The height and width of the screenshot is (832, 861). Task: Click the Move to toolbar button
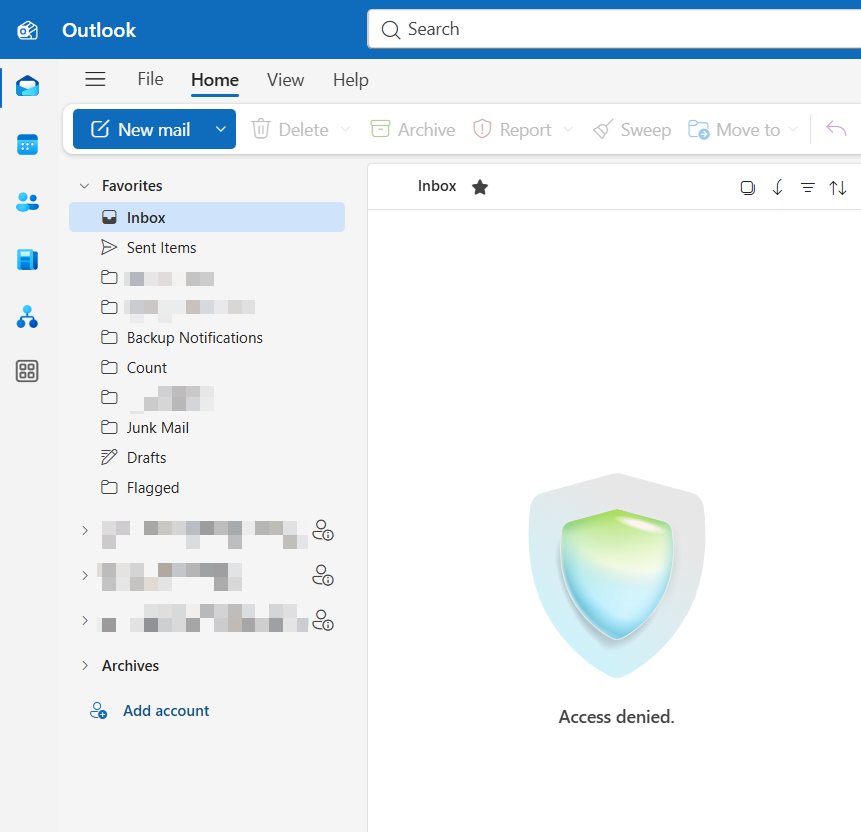[734, 130]
